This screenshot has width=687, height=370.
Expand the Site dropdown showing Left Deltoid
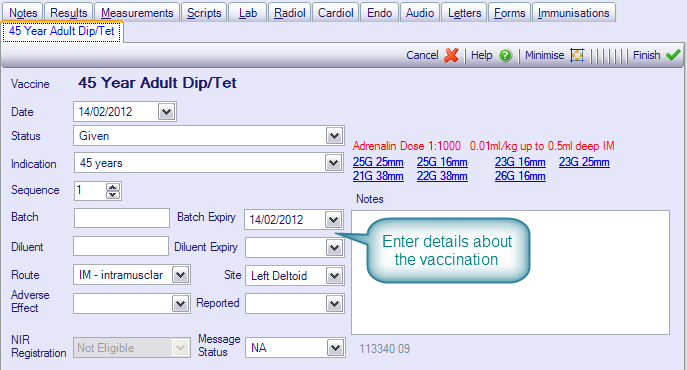click(x=334, y=276)
